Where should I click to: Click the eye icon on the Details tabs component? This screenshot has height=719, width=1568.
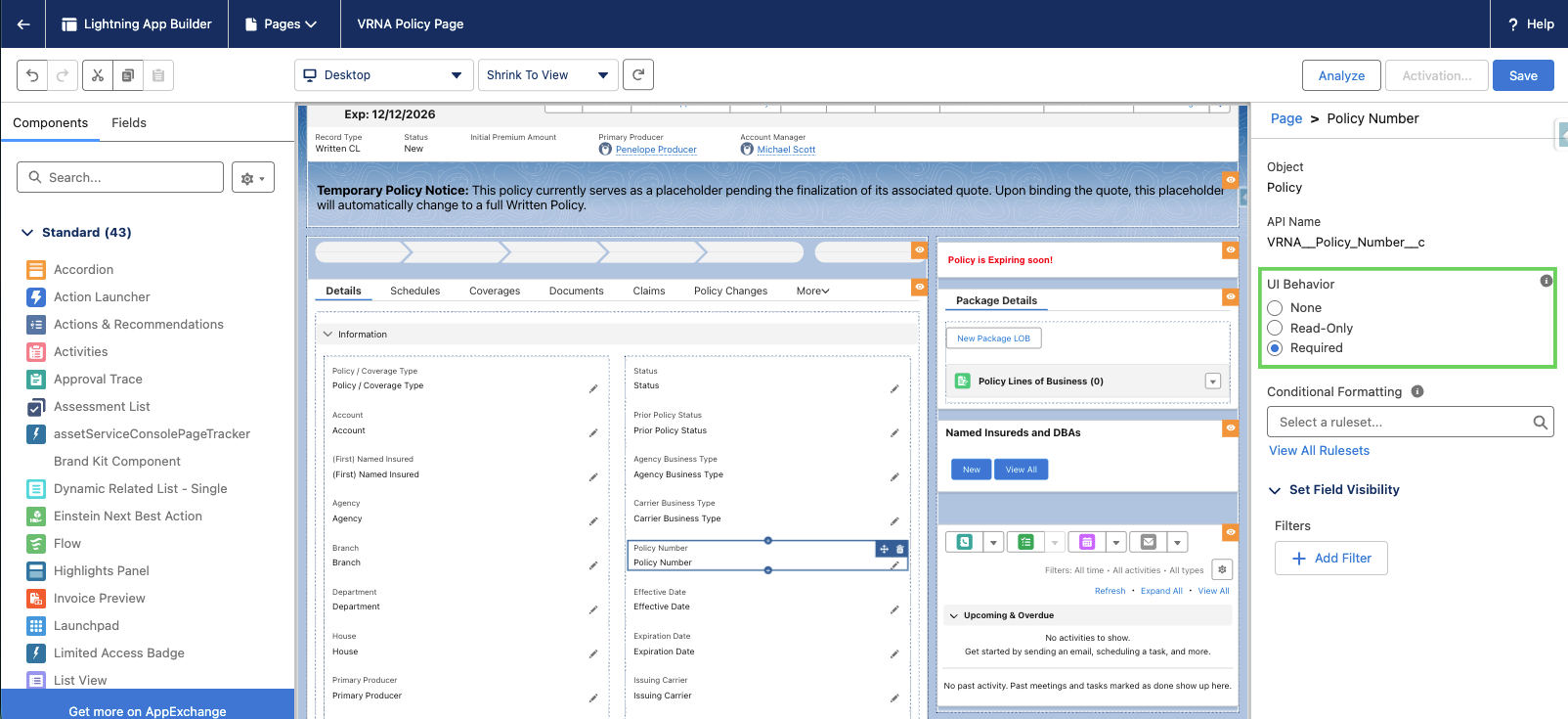[919, 287]
